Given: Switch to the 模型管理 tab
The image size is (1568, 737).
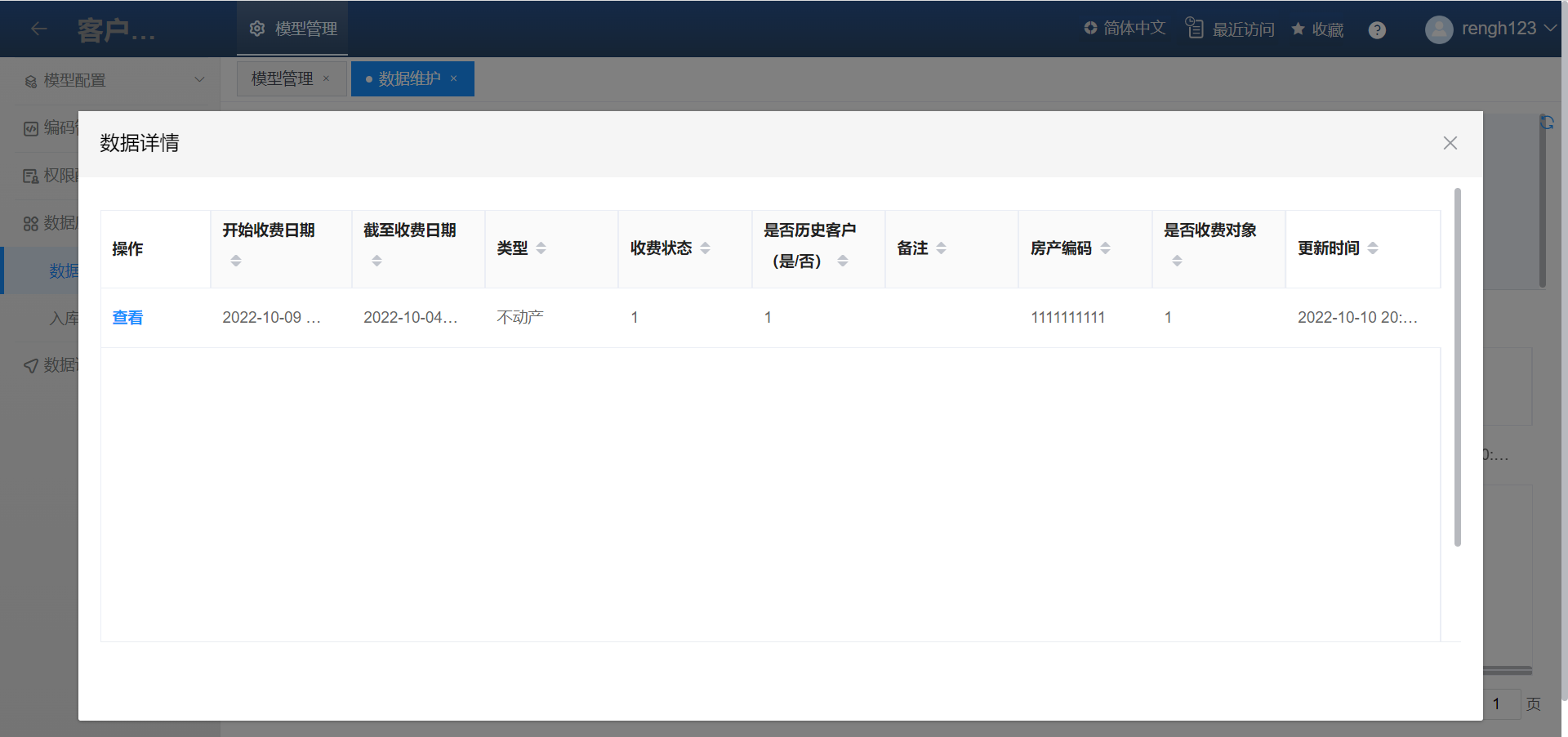Looking at the screenshot, I should coord(282,79).
